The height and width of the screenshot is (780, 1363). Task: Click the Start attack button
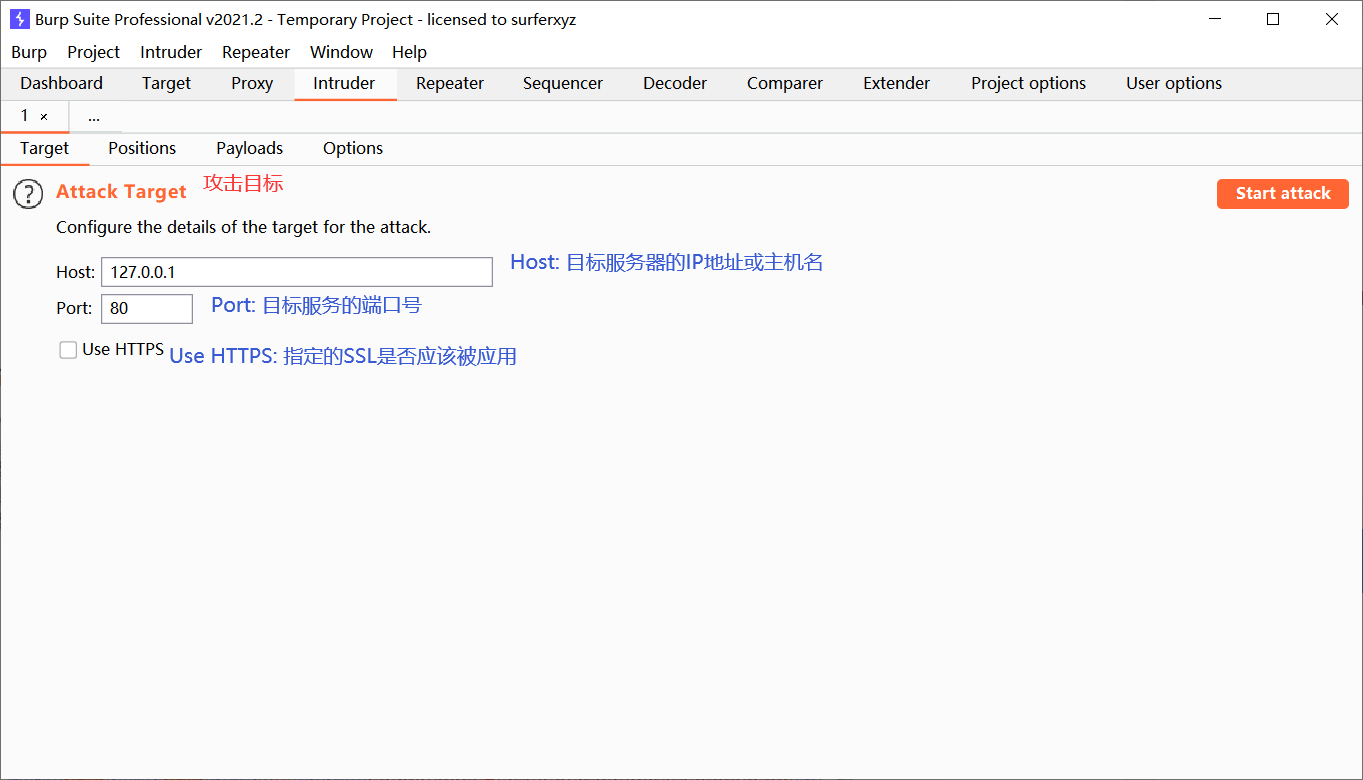(1283, 194)
